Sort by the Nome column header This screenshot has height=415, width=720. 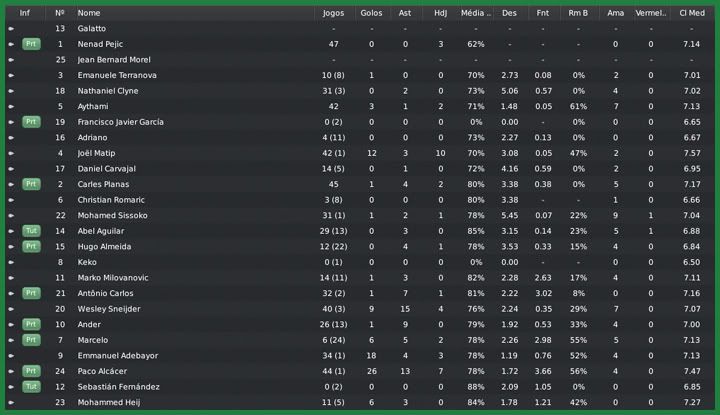tap(89, 13)
